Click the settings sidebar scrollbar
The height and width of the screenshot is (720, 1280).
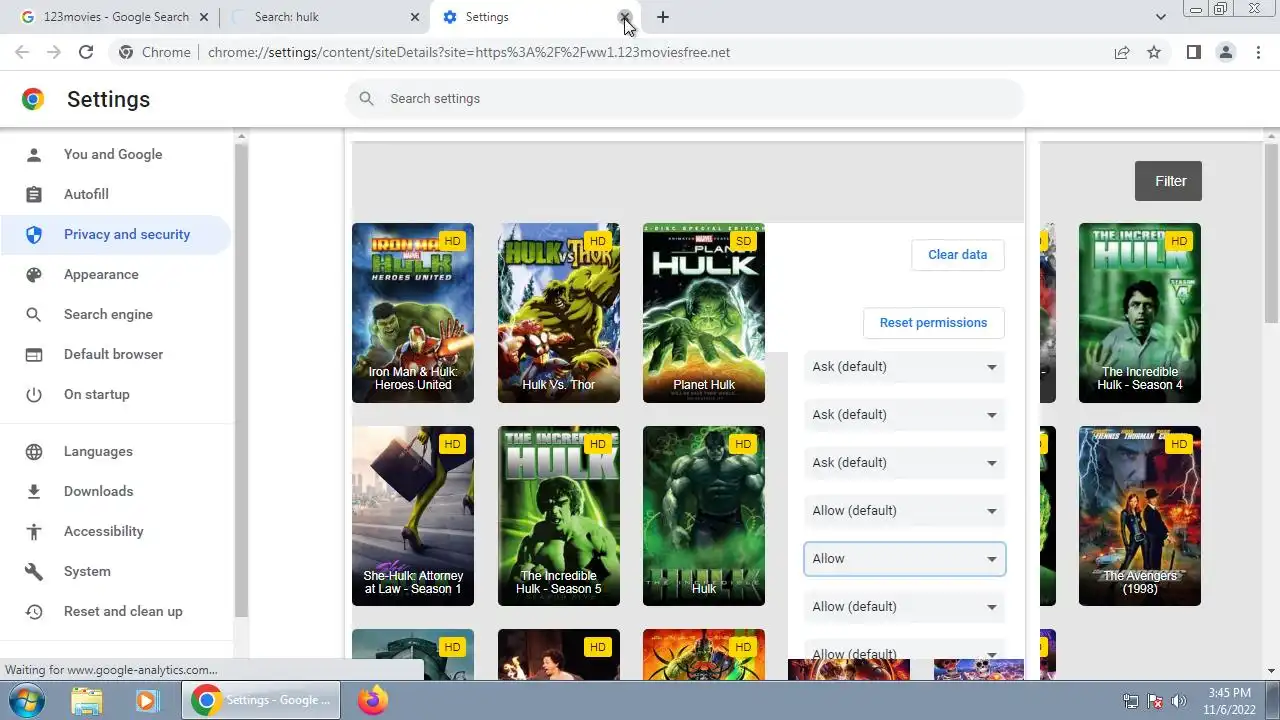point(241,380)
